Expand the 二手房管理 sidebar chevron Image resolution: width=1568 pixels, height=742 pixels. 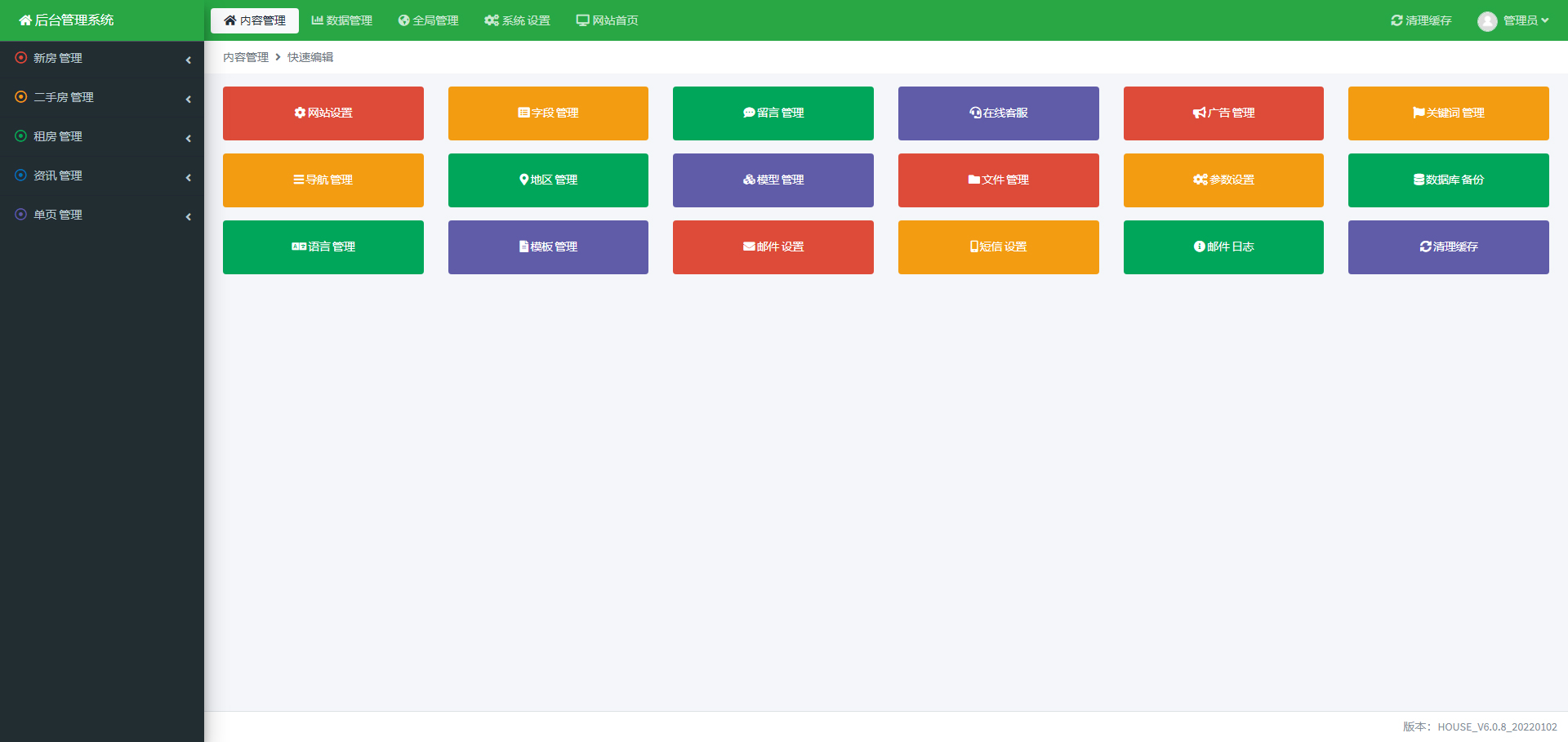tap(189, 99)
